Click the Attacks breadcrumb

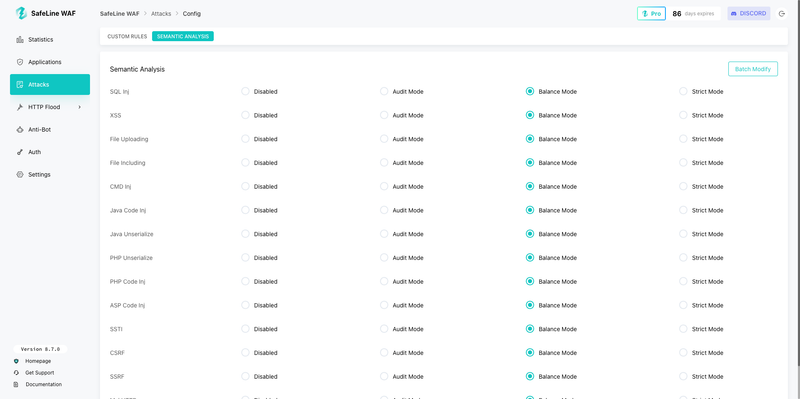coord(161,14)
